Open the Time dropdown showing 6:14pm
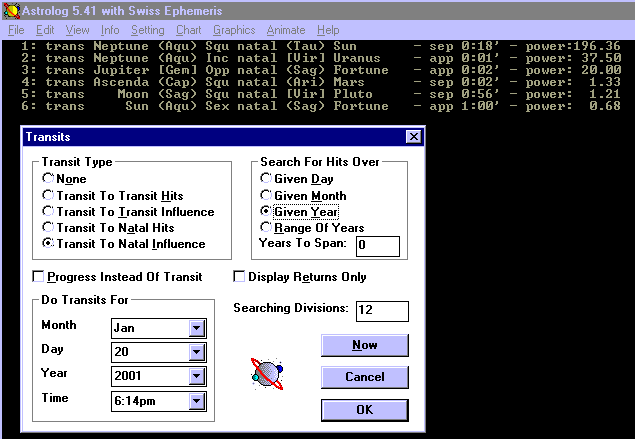This screenshot has height=439, width=635. pos(196,402)
